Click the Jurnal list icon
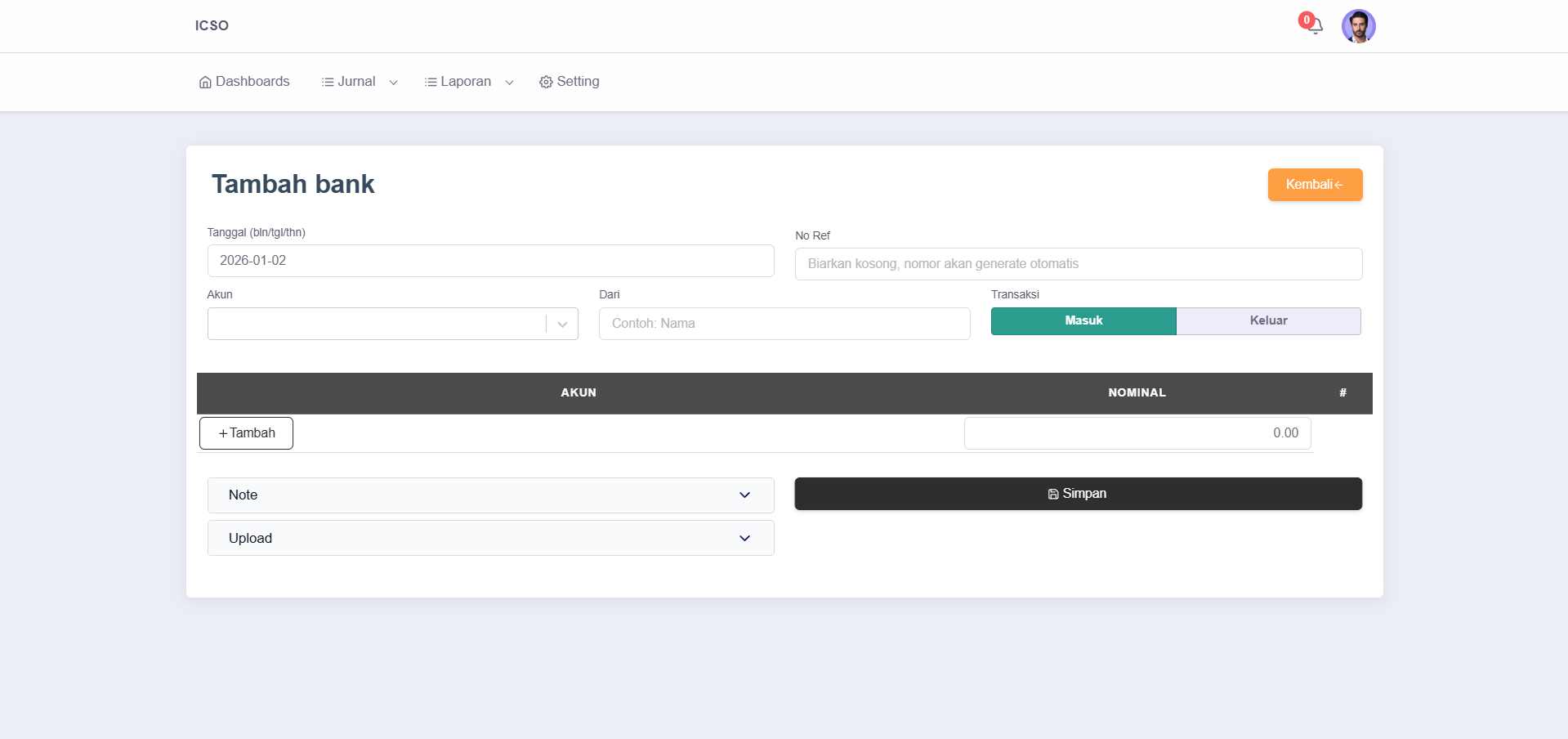Image resolution: width=1568 pixels, height=739 pixels. (x=328, y=82)
